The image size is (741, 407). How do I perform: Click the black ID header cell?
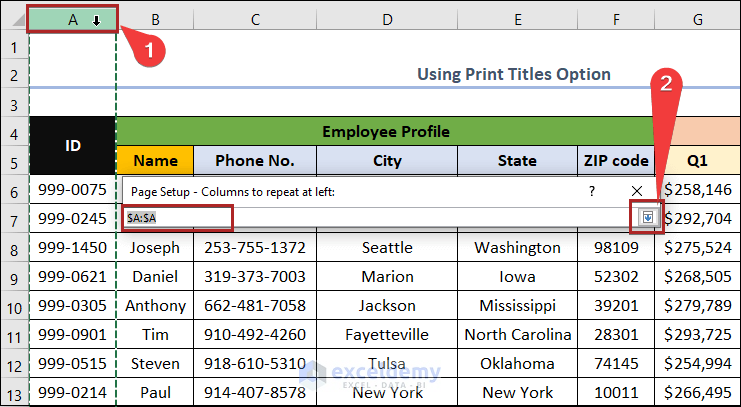(x=73, y=146)
